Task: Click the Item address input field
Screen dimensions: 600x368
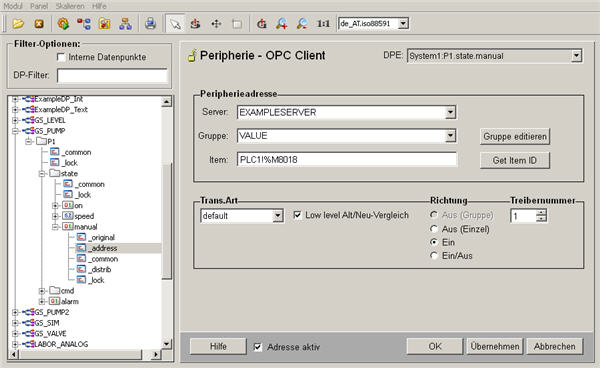Action: 347,160
